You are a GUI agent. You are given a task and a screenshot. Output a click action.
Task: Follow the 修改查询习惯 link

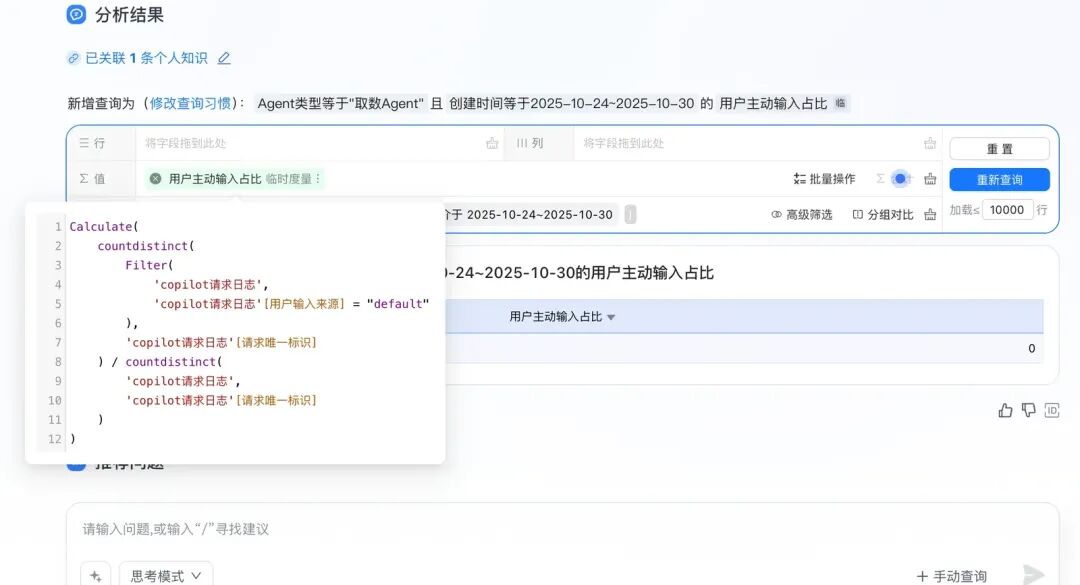click(x=190, y=103)
